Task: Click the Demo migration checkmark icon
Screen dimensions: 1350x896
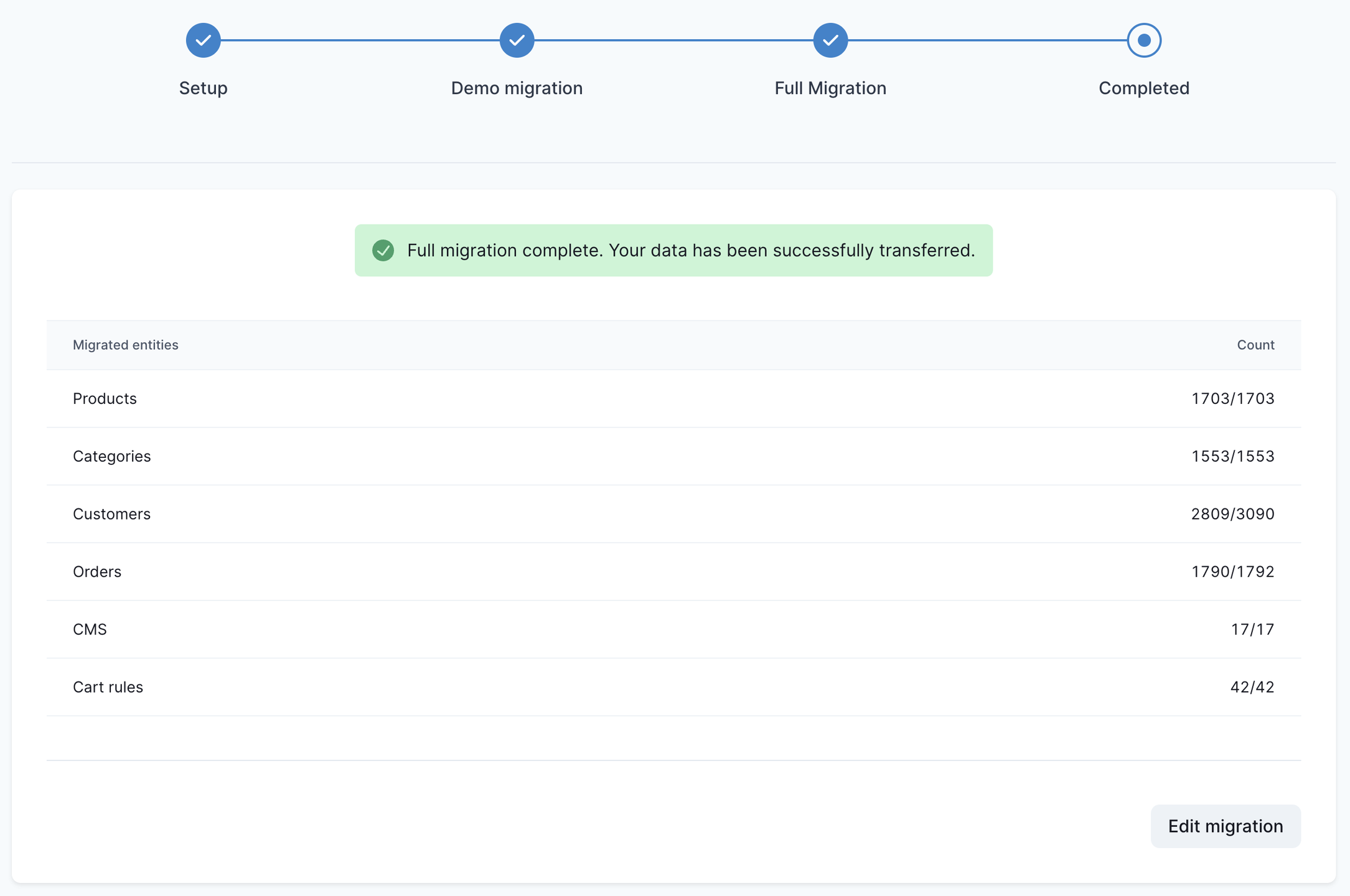Action: point(517,40)
